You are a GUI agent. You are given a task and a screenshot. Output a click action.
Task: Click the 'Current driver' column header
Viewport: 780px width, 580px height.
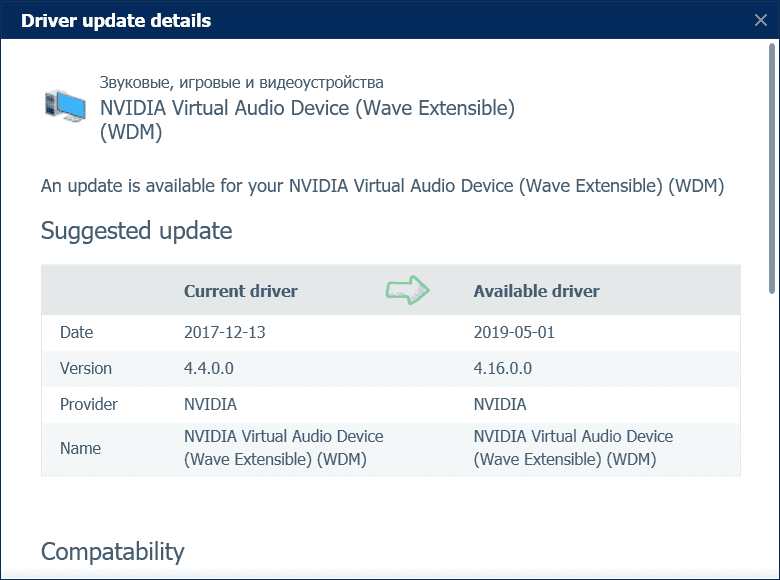[x=240, y=291]
